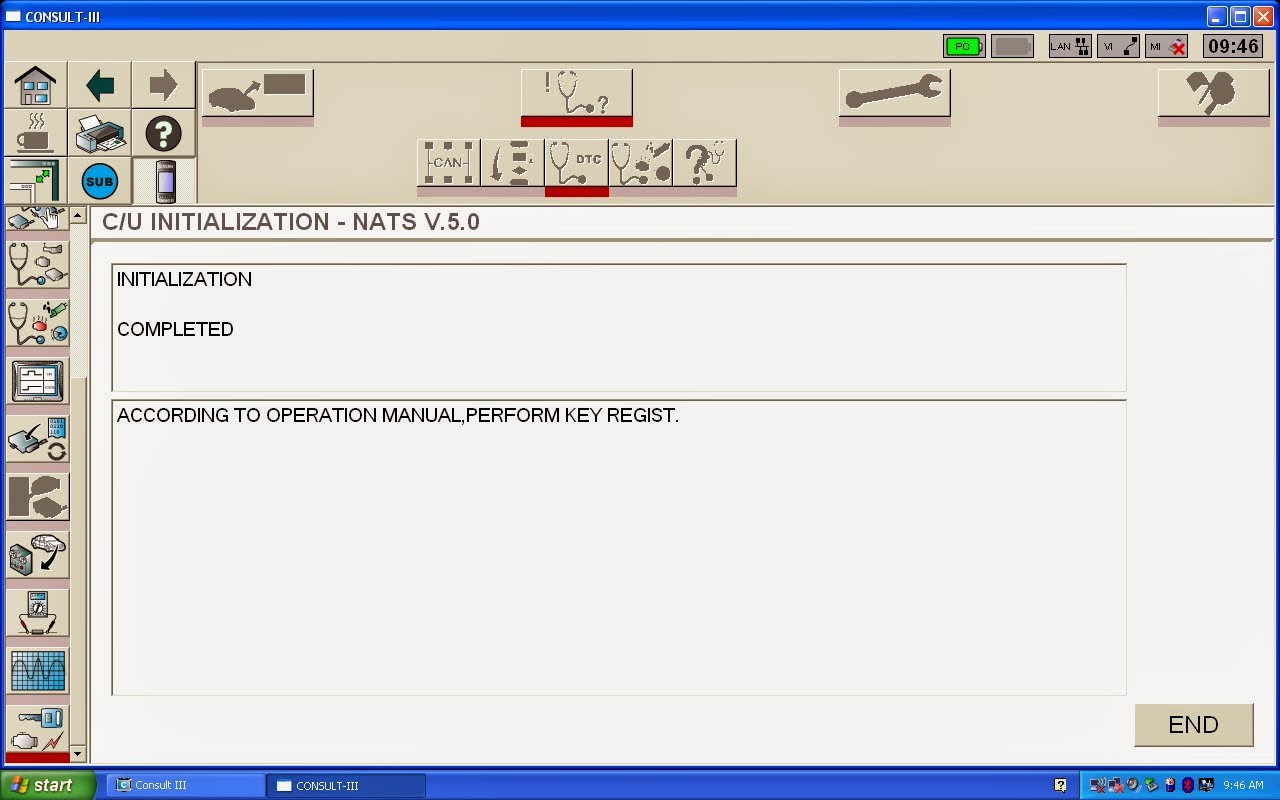
Task: Click the END button
Action: pos(1193,725)
